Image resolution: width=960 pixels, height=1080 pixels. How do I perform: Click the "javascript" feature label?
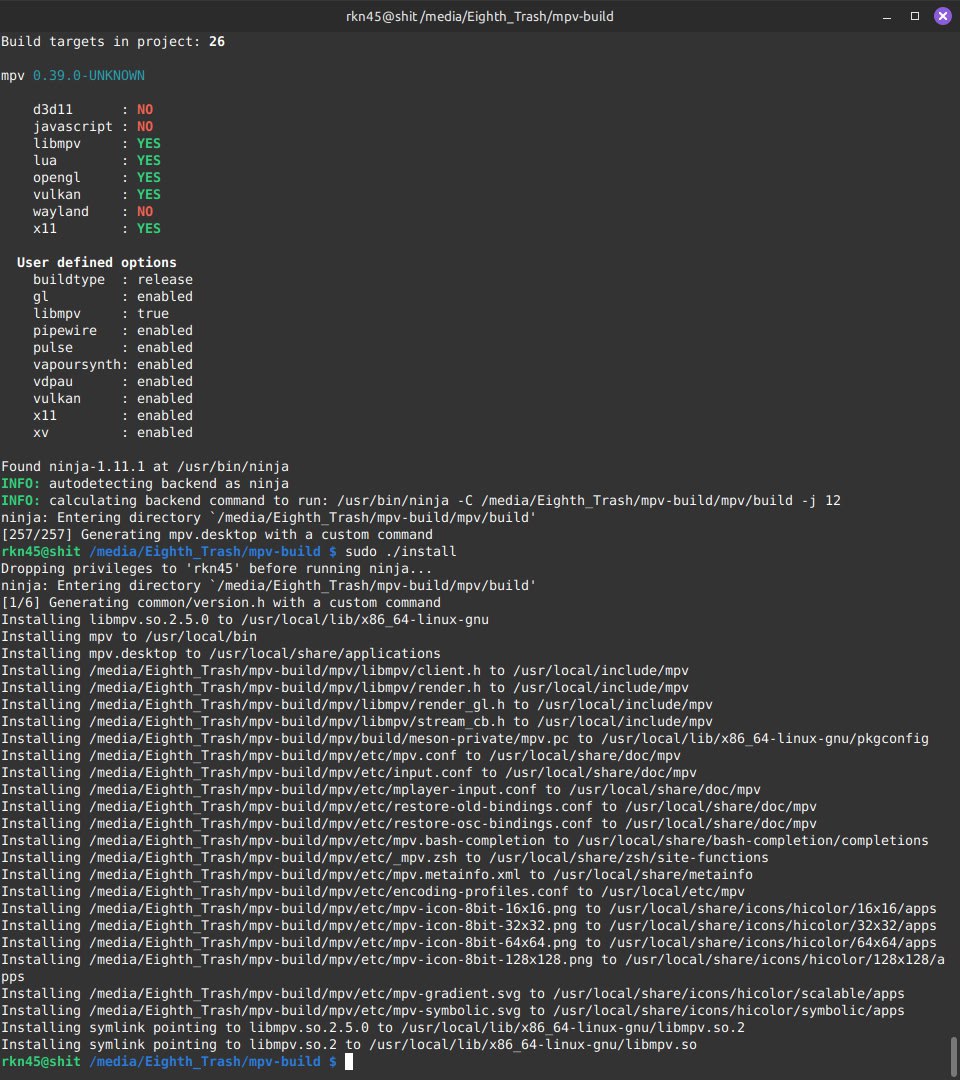pos(73,127)
